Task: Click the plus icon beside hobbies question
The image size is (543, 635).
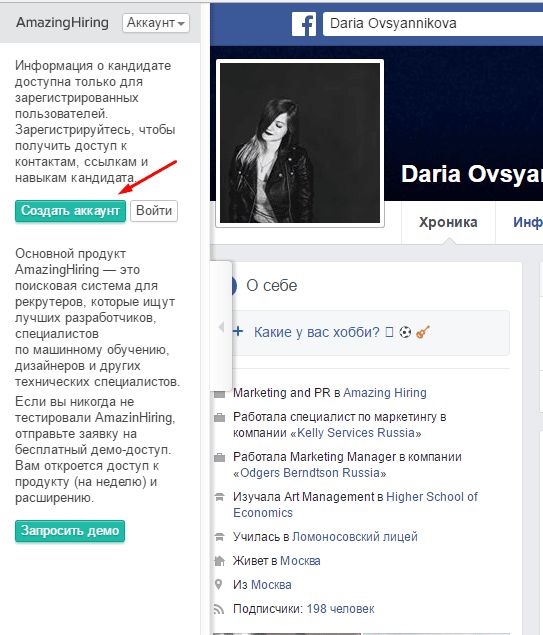Action: (x=238, y=331)
